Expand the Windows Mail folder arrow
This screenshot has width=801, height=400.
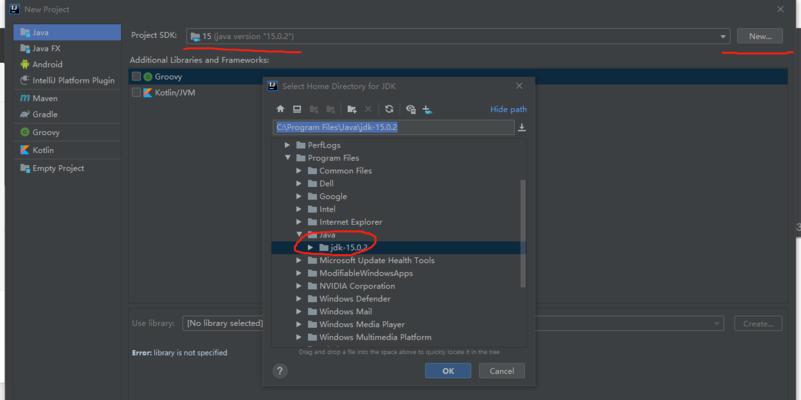(x=299, y=312)
